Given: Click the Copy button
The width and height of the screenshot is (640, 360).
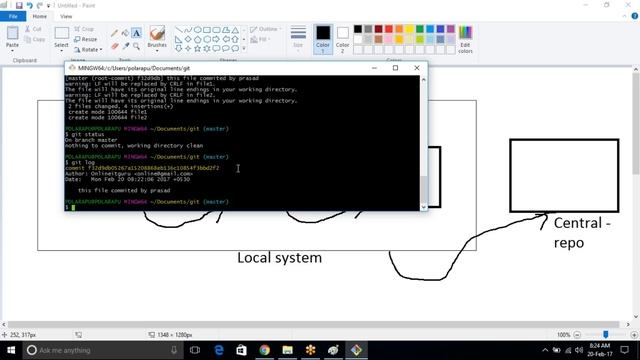Looking at the screenshot, I should (x=35, y=39).
